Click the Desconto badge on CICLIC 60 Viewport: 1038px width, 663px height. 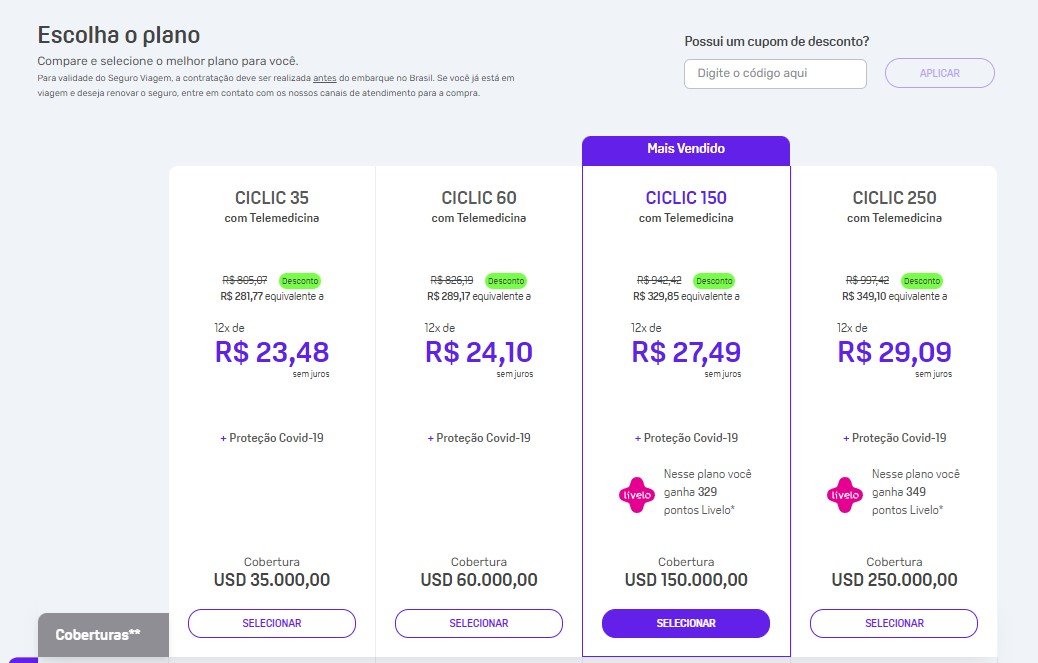click(506, 281)
